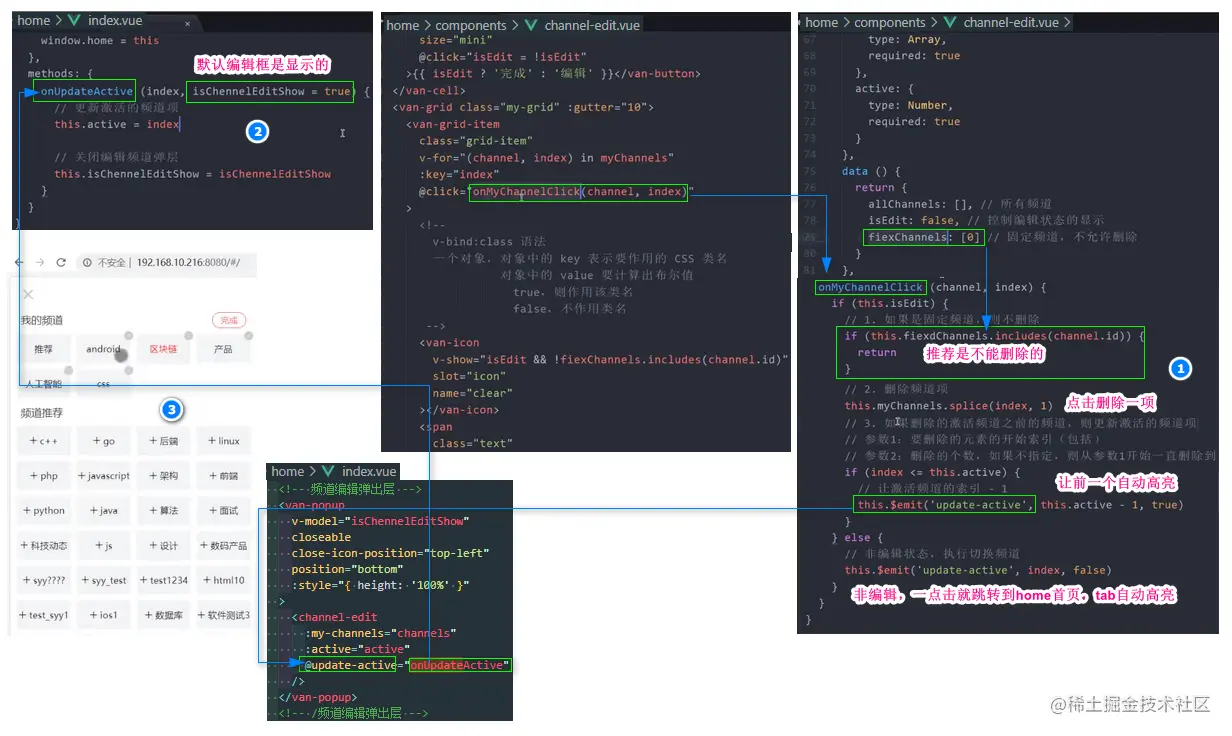Image resolution: width=1232 pixels, height=736 pixels.
Task: Add the syy_test recommended channel
Action: 103,580
